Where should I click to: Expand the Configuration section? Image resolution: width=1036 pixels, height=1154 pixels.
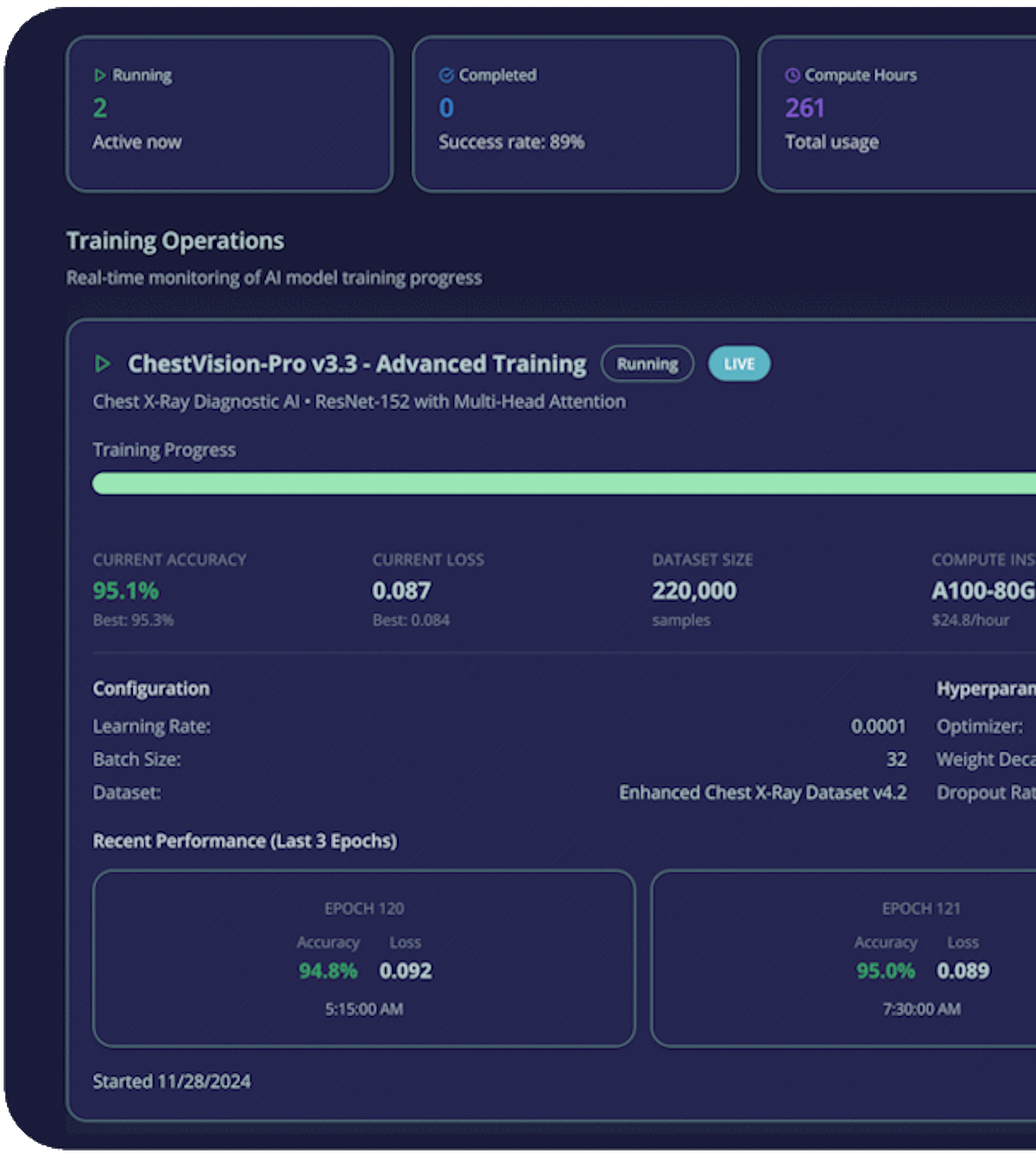(150, 688)
